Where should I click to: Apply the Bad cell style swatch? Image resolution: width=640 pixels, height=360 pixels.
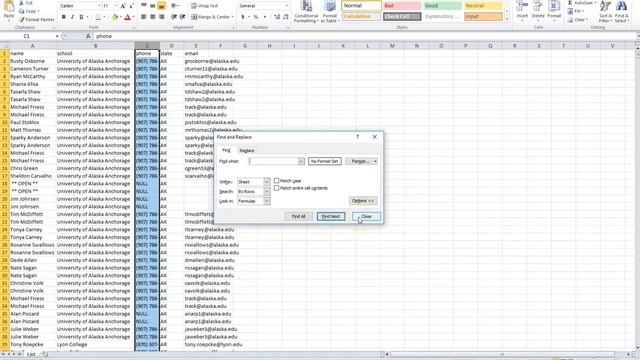pyautogui.click(x=402, y=6)
